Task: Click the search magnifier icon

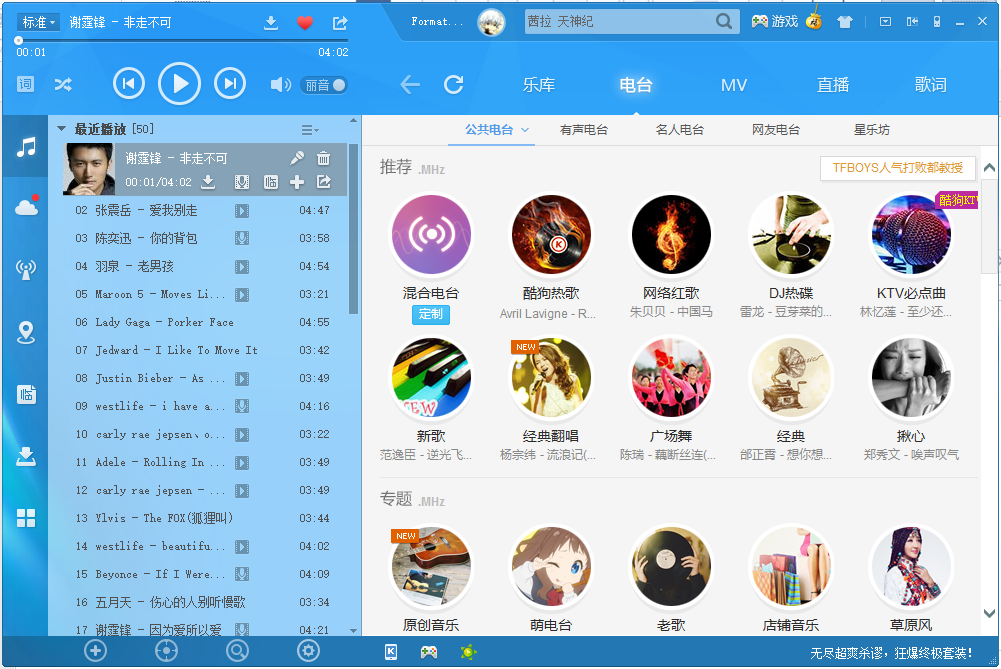Action: coord(724,22)
